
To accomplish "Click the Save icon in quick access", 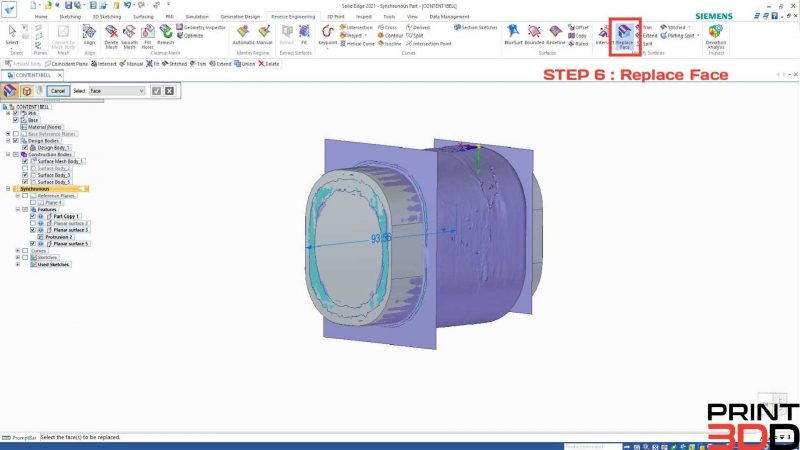I will point(68,5).
